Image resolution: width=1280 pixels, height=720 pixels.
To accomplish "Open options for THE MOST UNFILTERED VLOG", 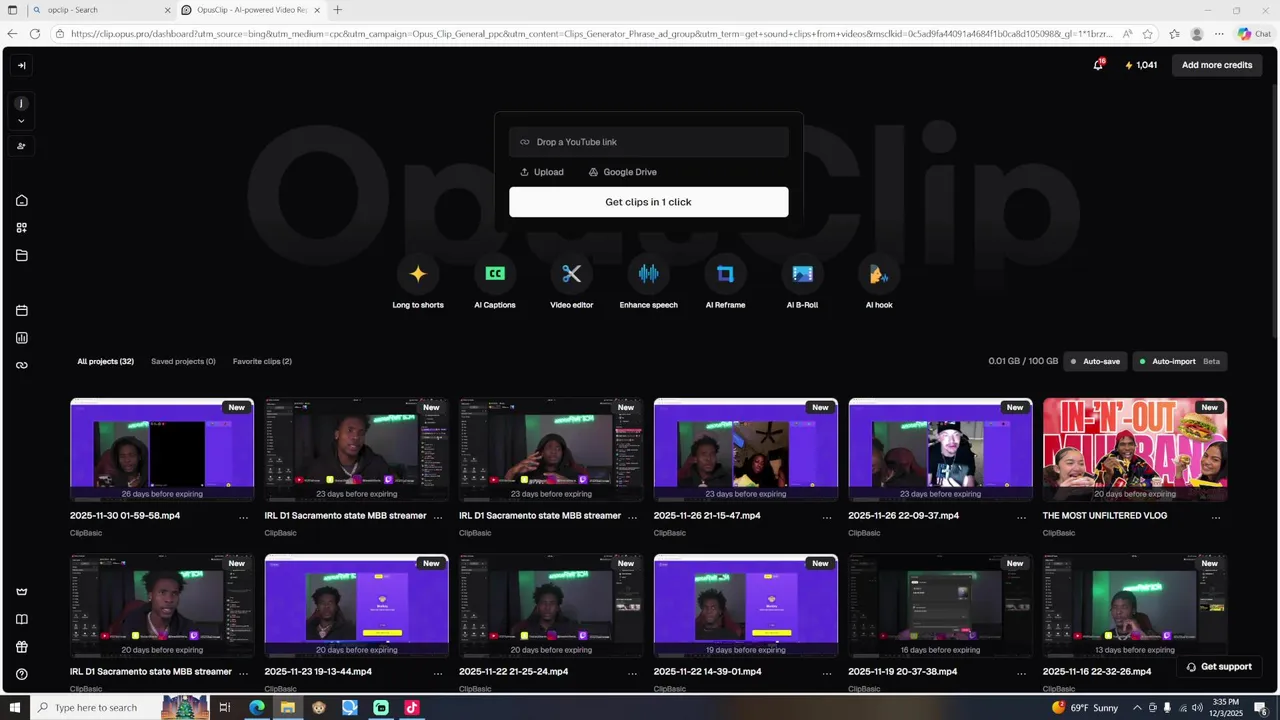I will tap(1216, 517).
